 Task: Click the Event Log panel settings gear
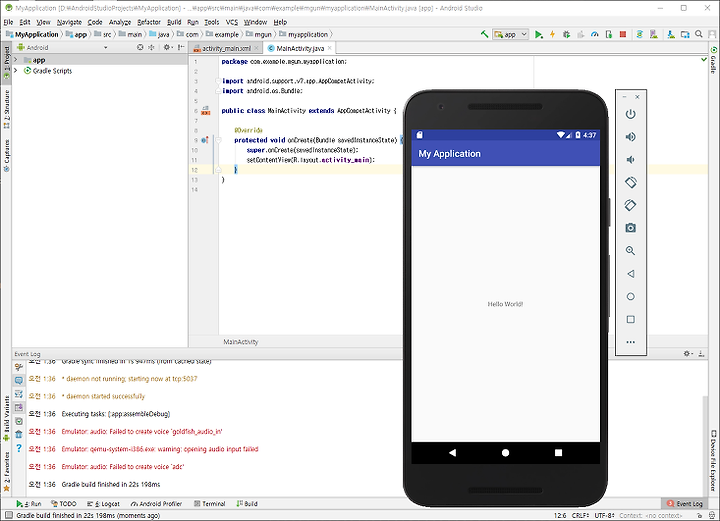(687, 353)
